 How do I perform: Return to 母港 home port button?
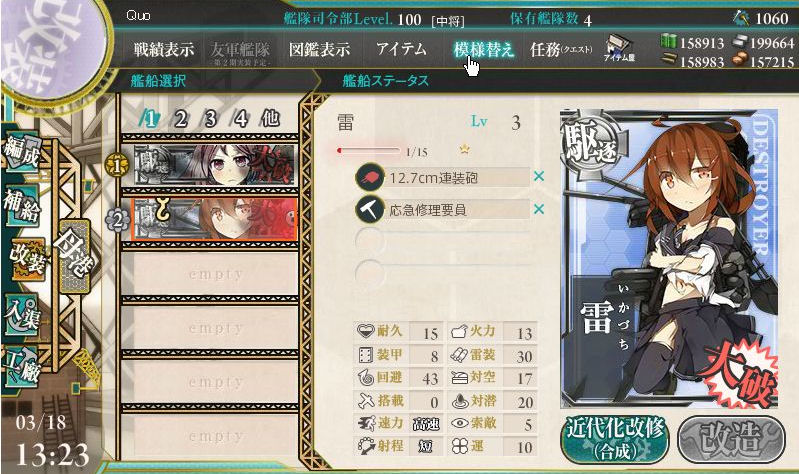(75, 256)
